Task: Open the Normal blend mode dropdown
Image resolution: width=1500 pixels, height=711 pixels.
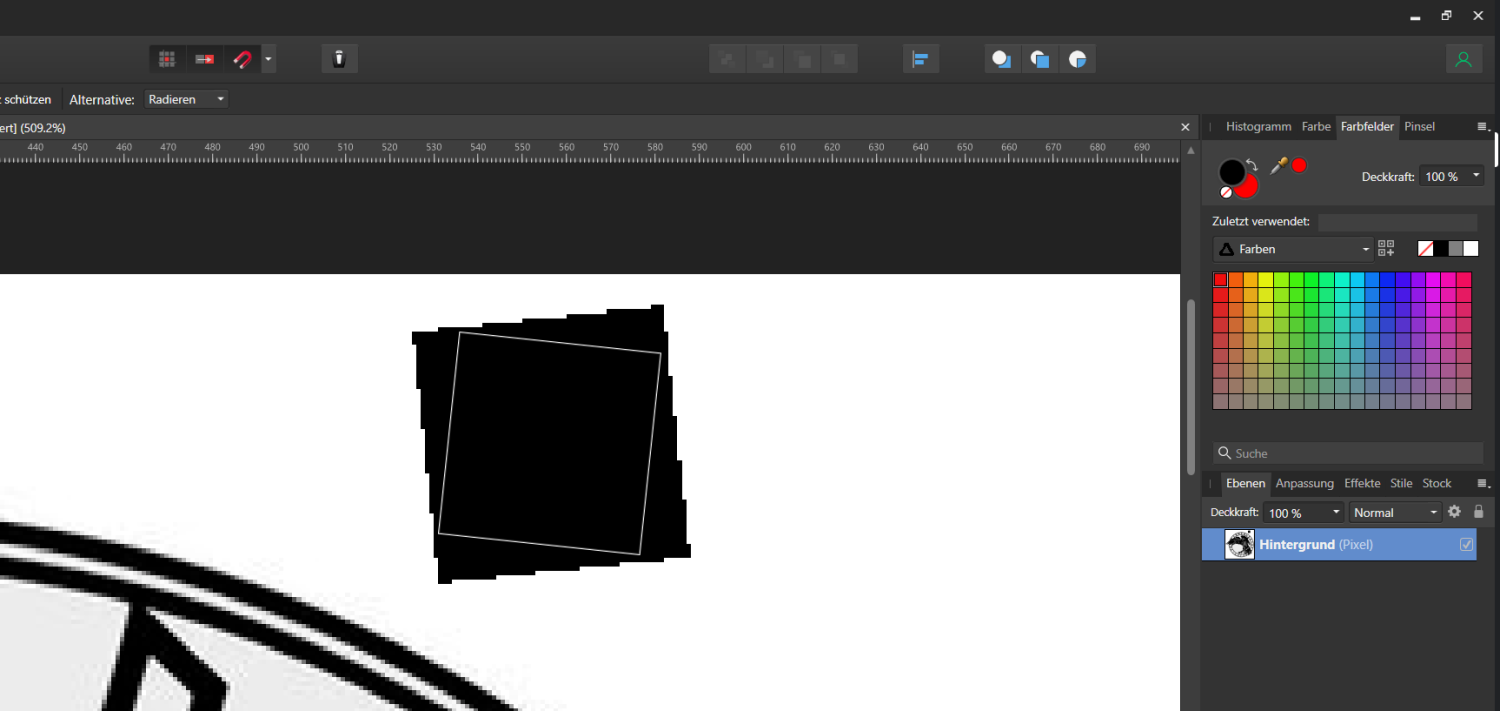Action: [x=1395, y=512]
